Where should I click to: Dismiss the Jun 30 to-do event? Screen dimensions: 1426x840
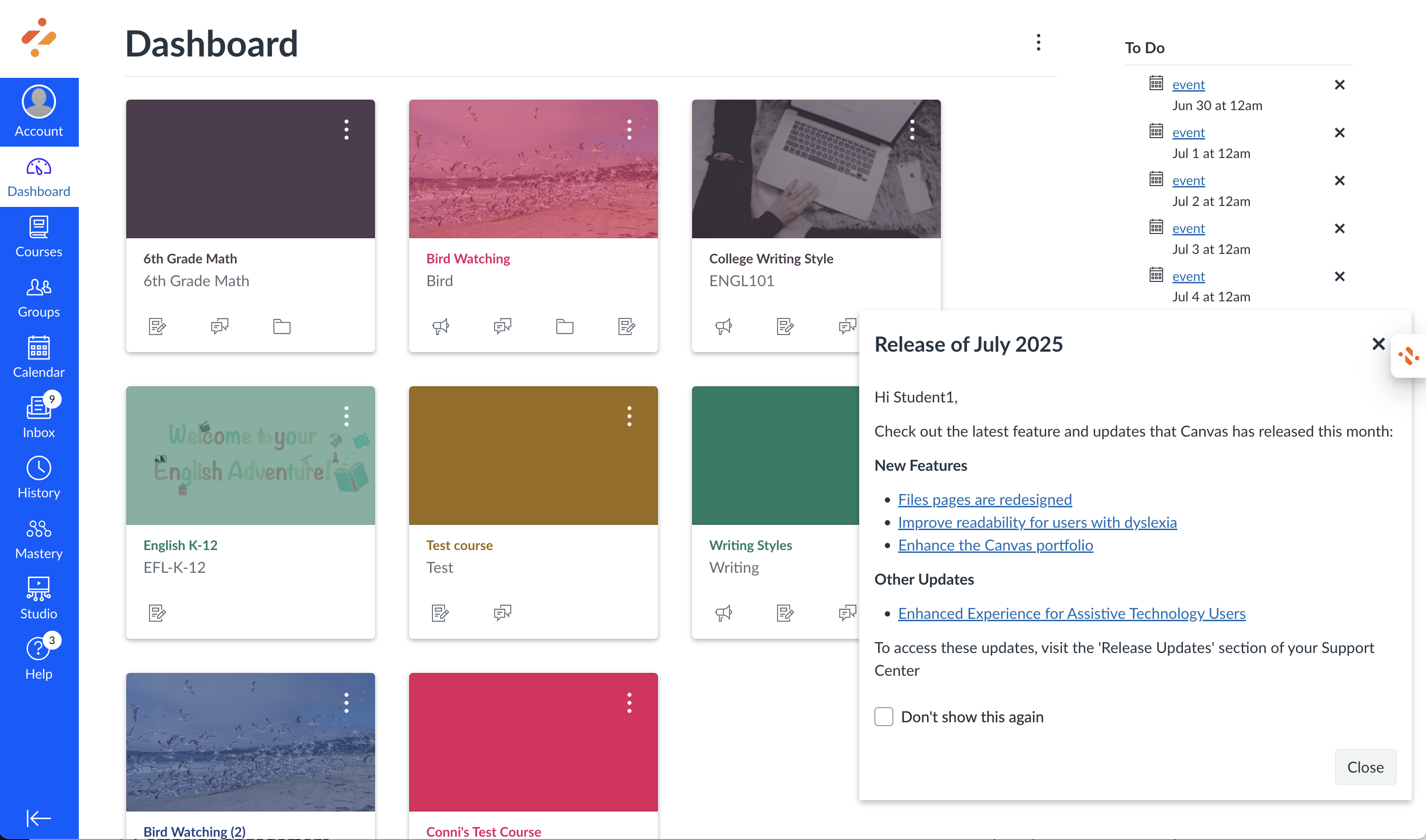click(1339, 85)
